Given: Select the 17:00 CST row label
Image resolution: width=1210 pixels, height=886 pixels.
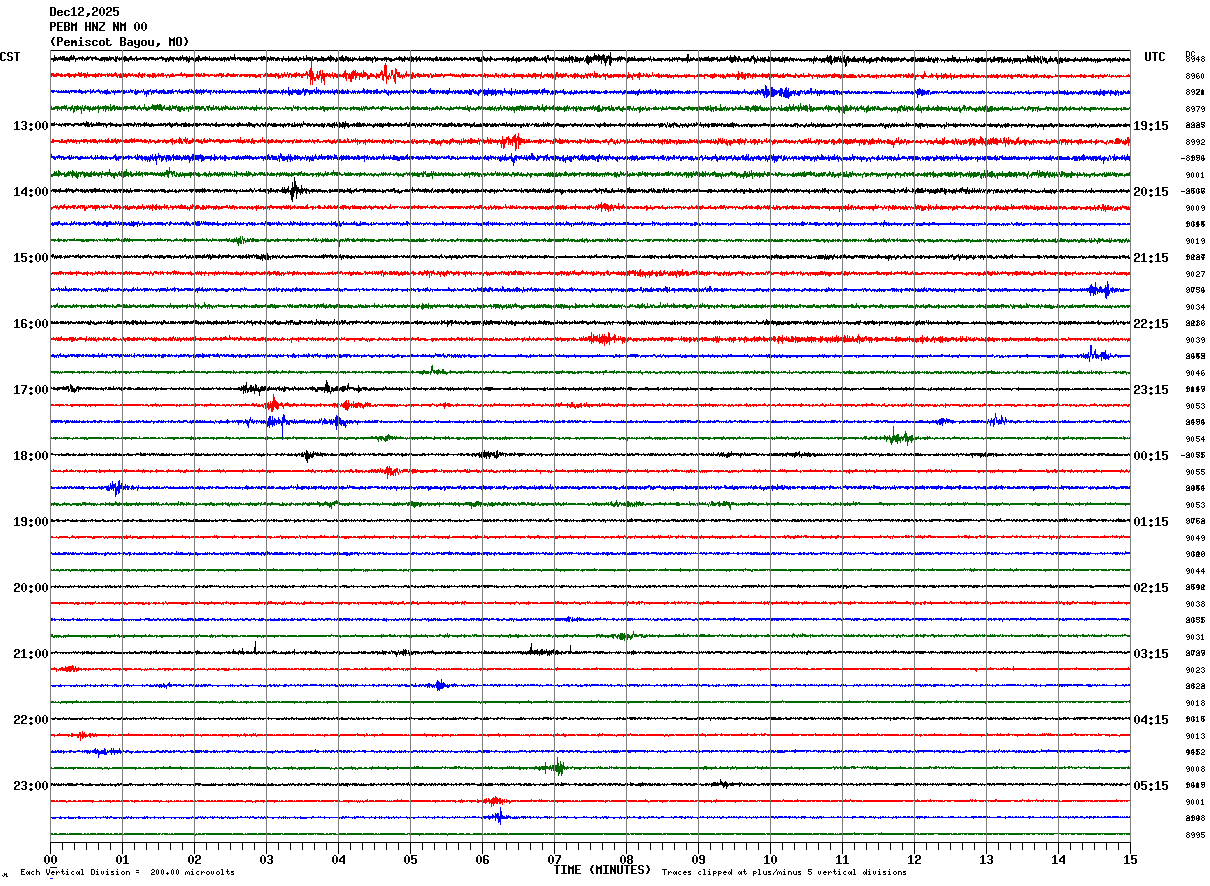Looking at the screenshot, I should point(31,390).
